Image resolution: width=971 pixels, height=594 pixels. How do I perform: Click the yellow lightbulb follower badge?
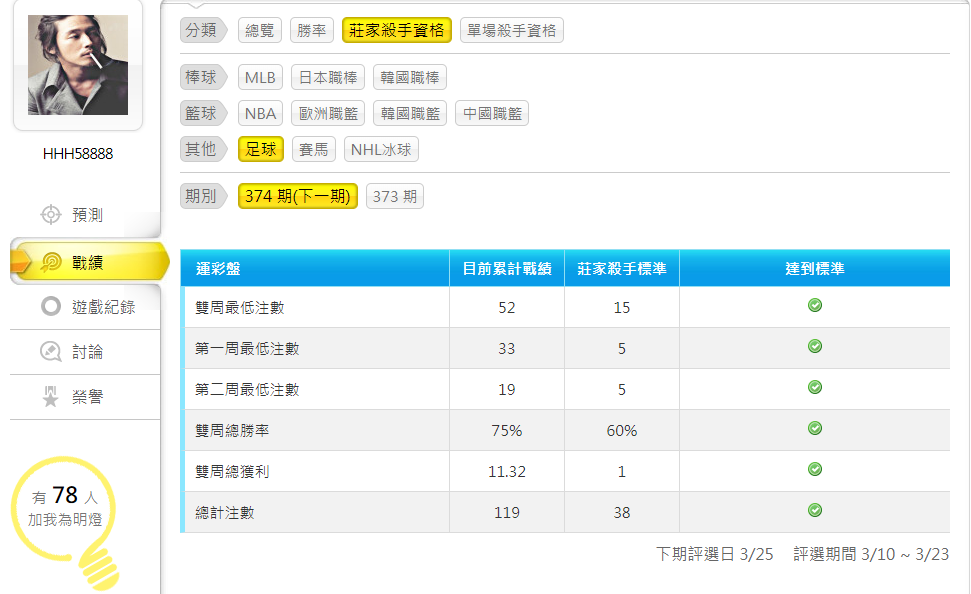tap(65, 510)
